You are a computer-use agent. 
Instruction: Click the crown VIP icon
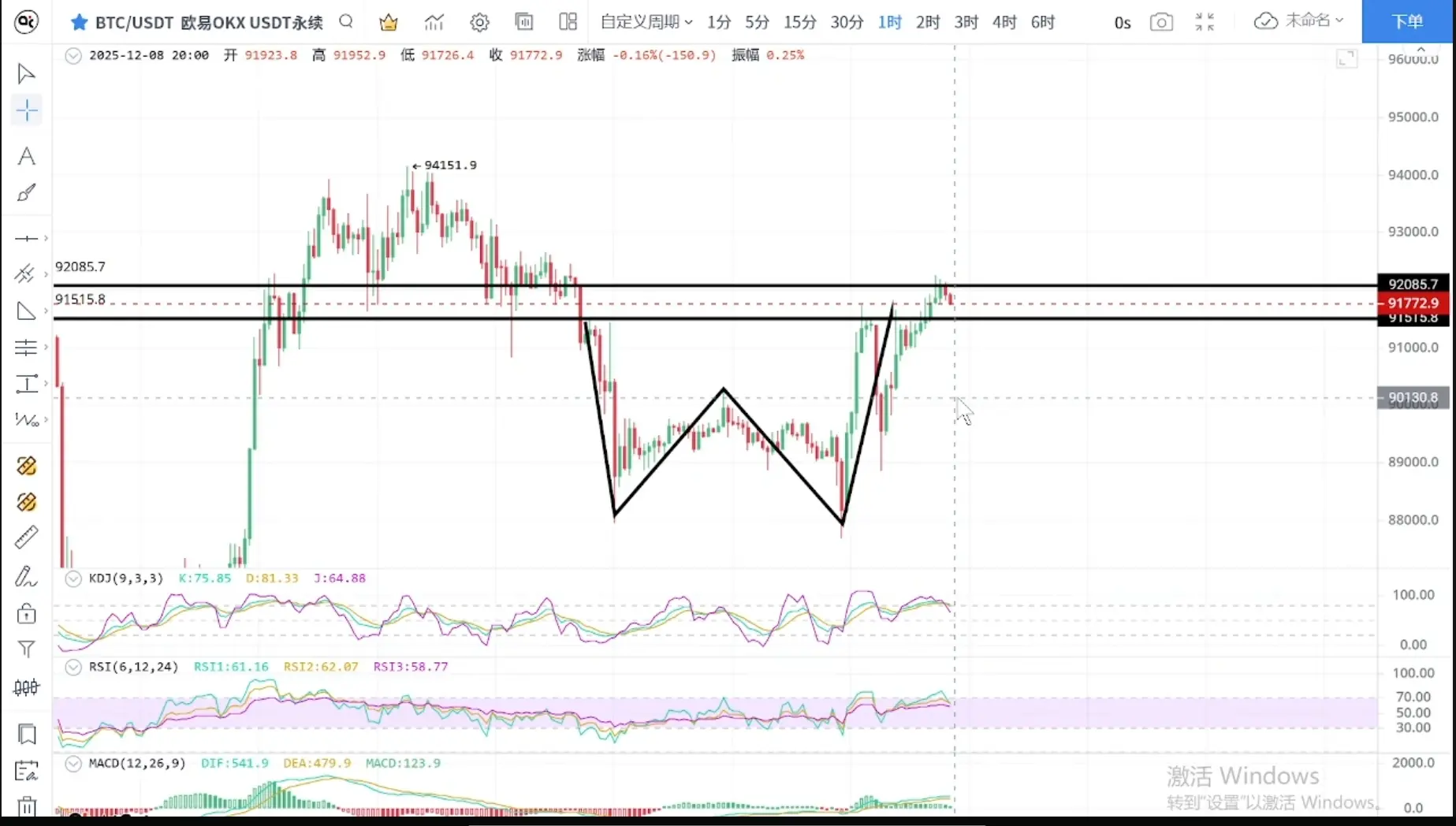[x=389, y=22]
